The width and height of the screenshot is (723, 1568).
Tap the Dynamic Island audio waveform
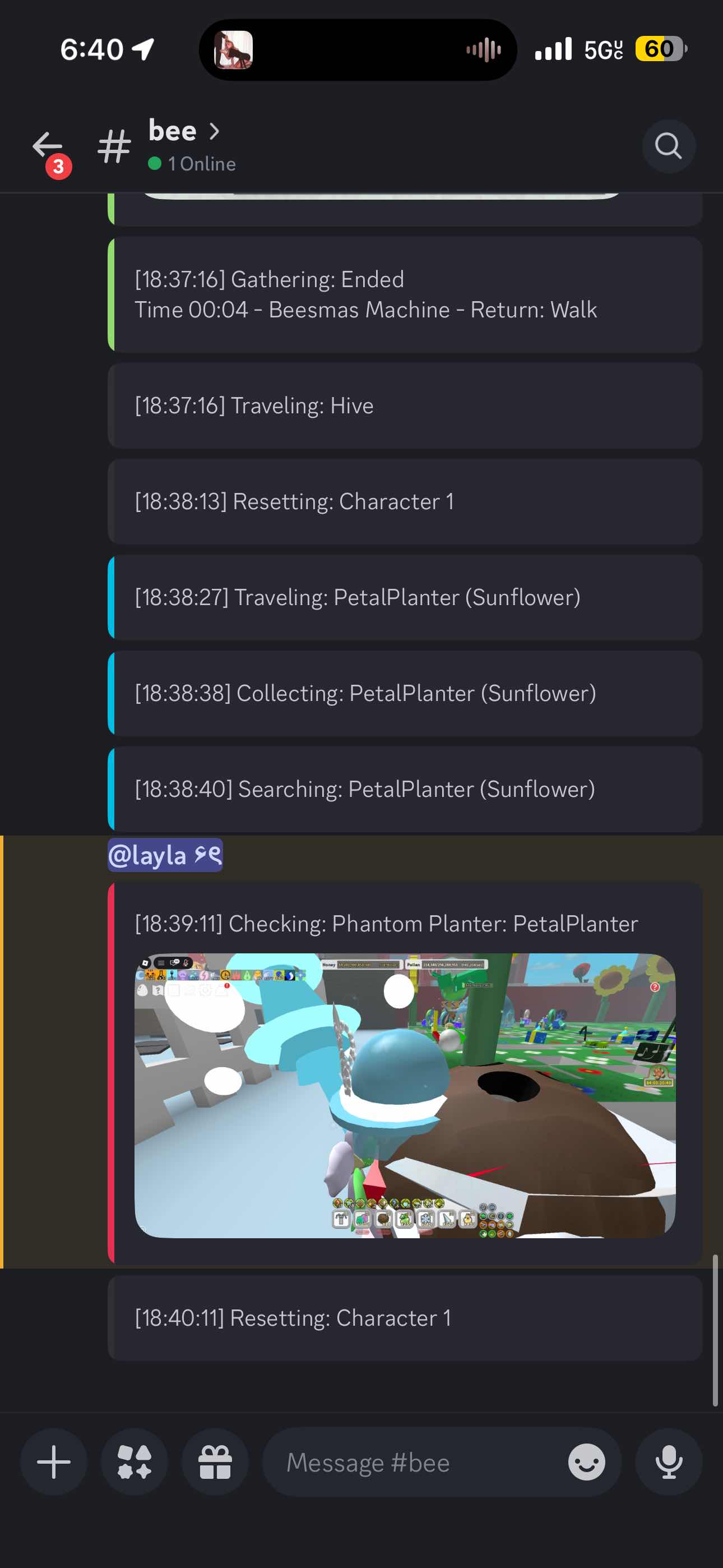[484, 50]
